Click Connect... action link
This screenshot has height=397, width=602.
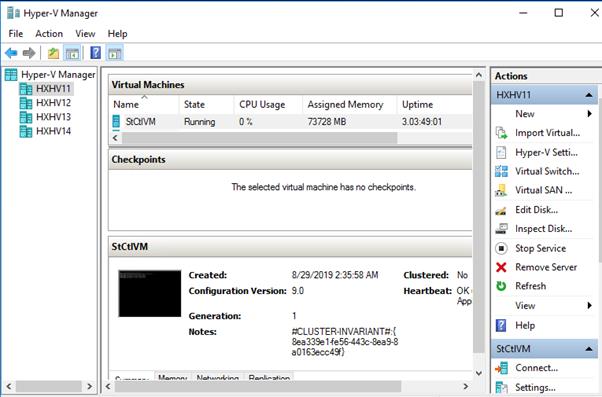point(536,368)
